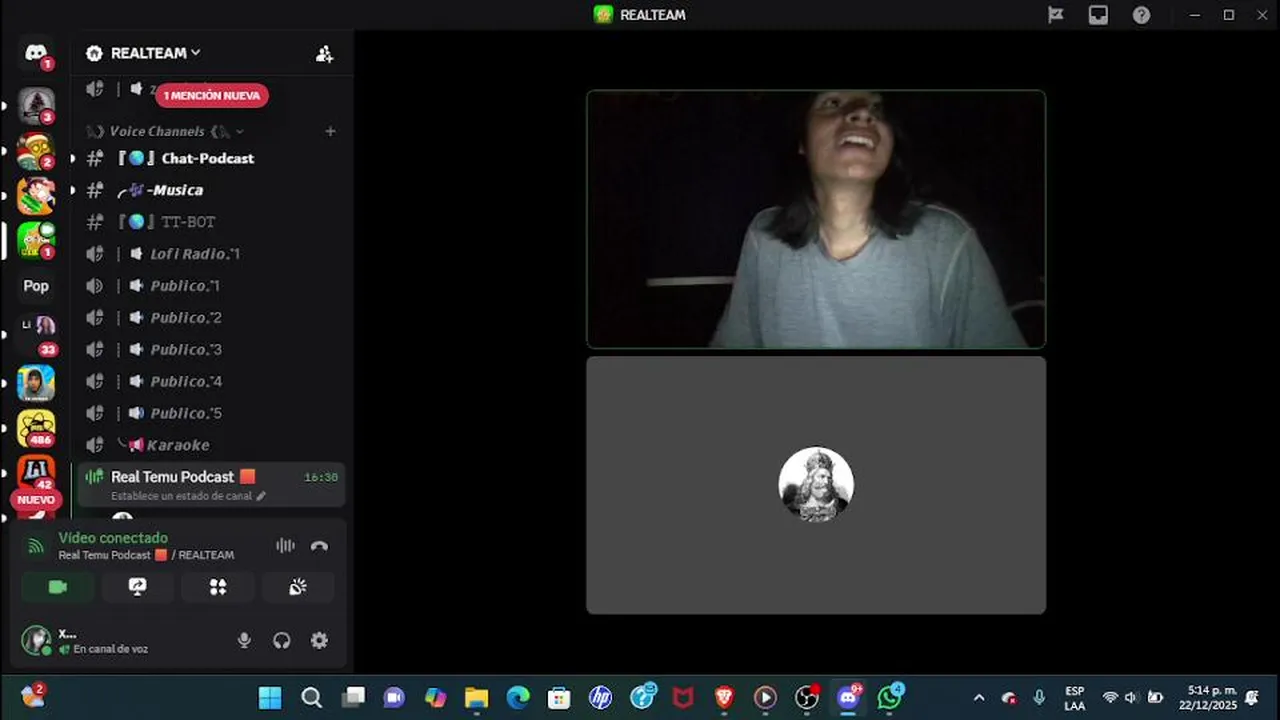Viewport: 1280px width, 720px height.
Task: Open Windows Start menu
Action: click(x=270, y=697)
